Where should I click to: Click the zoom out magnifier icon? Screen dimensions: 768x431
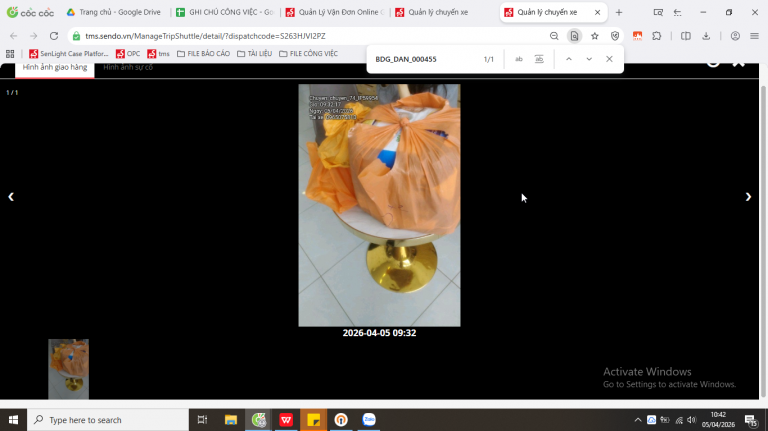(x=554, y=36)
